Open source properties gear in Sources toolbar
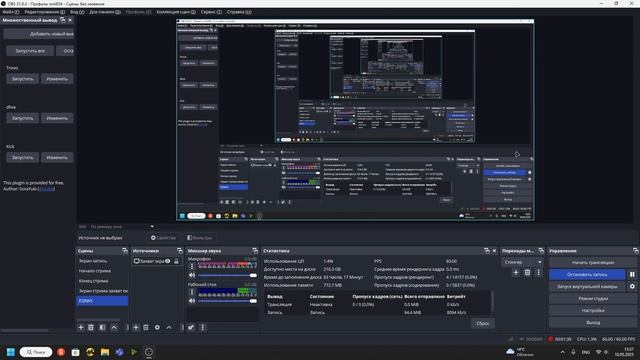640x360 pixels. pos(157,327)
